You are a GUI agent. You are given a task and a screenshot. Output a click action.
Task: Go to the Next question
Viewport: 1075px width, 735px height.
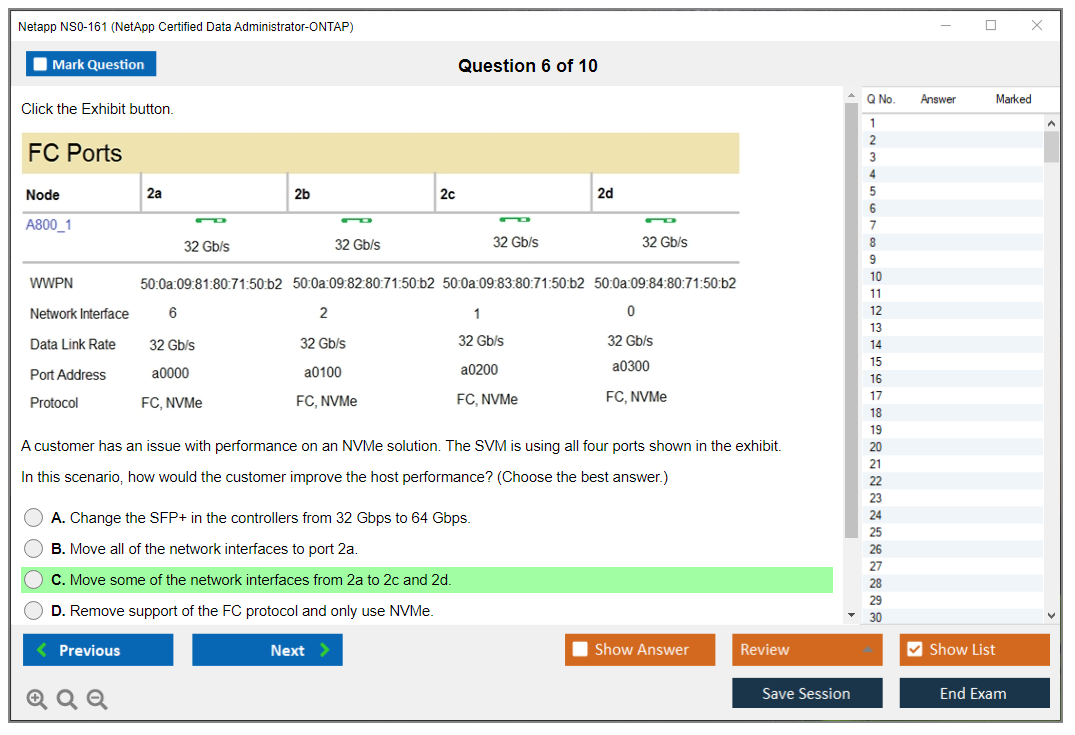pyautogui.click(x=267, y=650)
